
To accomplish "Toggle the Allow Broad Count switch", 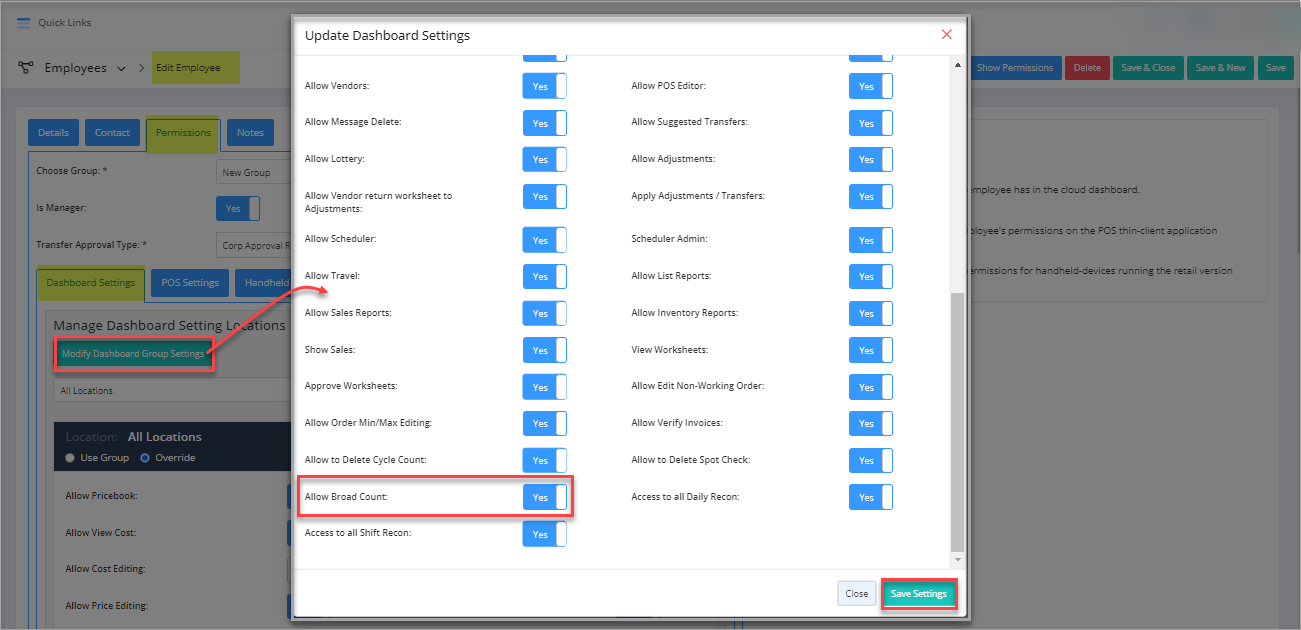I will pyautogui.click(x=544, y=497).
